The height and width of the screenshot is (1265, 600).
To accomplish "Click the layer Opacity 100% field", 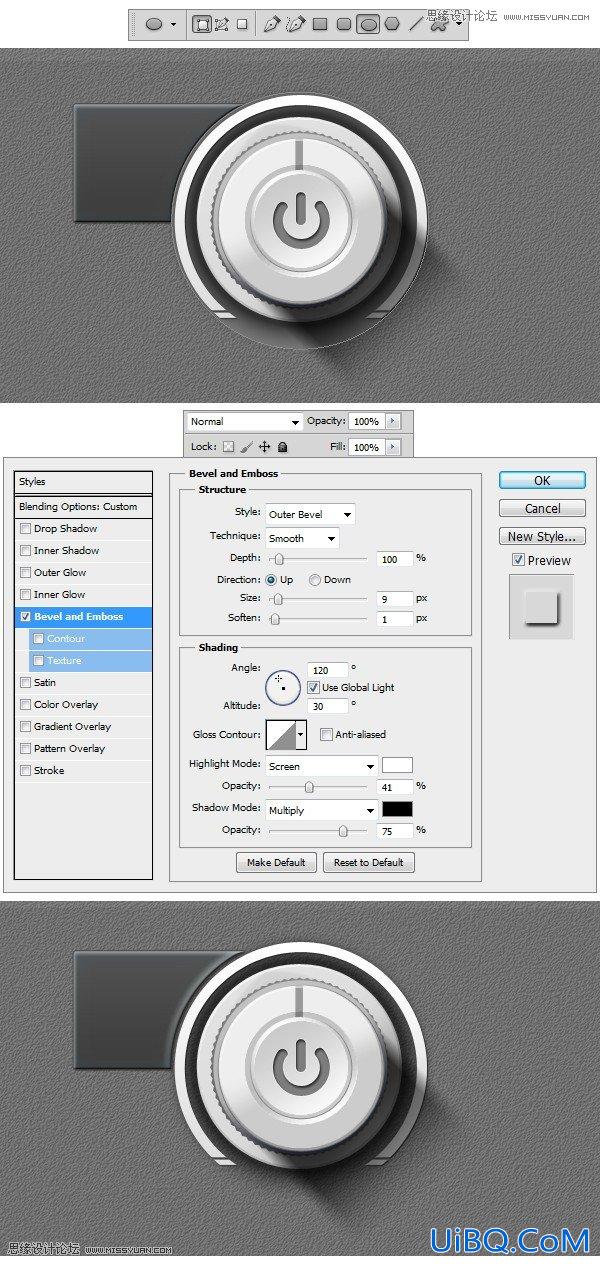I will click(x=367, y=422).
